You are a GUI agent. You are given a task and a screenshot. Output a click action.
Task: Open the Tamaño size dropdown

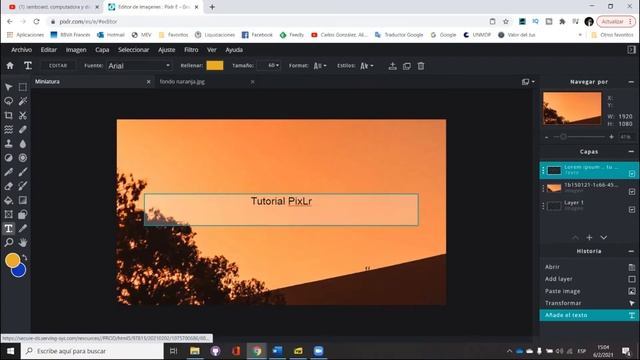coord(269,65)
